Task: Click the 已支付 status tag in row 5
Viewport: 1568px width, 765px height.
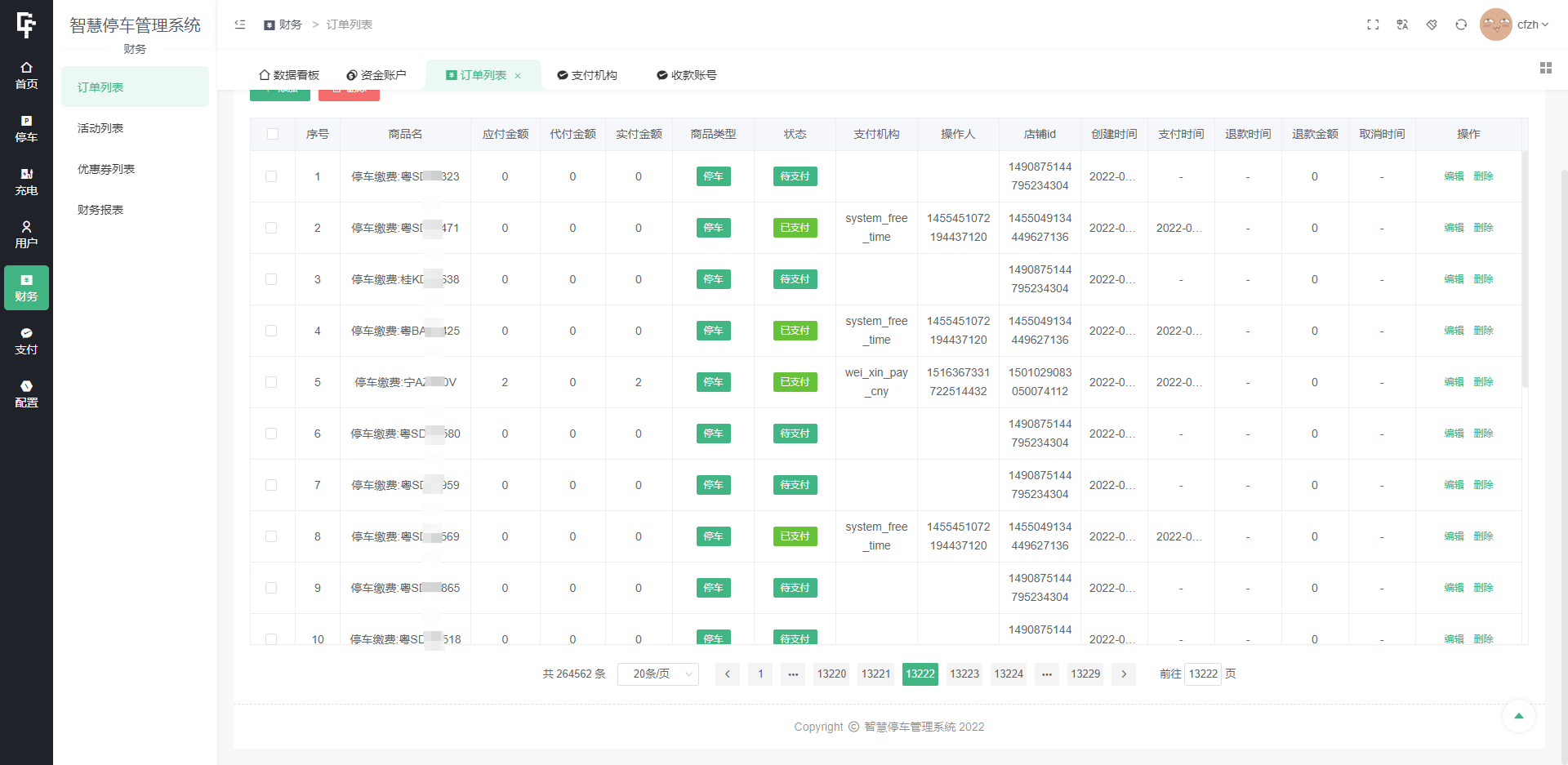Action: (x=795, y=382)
